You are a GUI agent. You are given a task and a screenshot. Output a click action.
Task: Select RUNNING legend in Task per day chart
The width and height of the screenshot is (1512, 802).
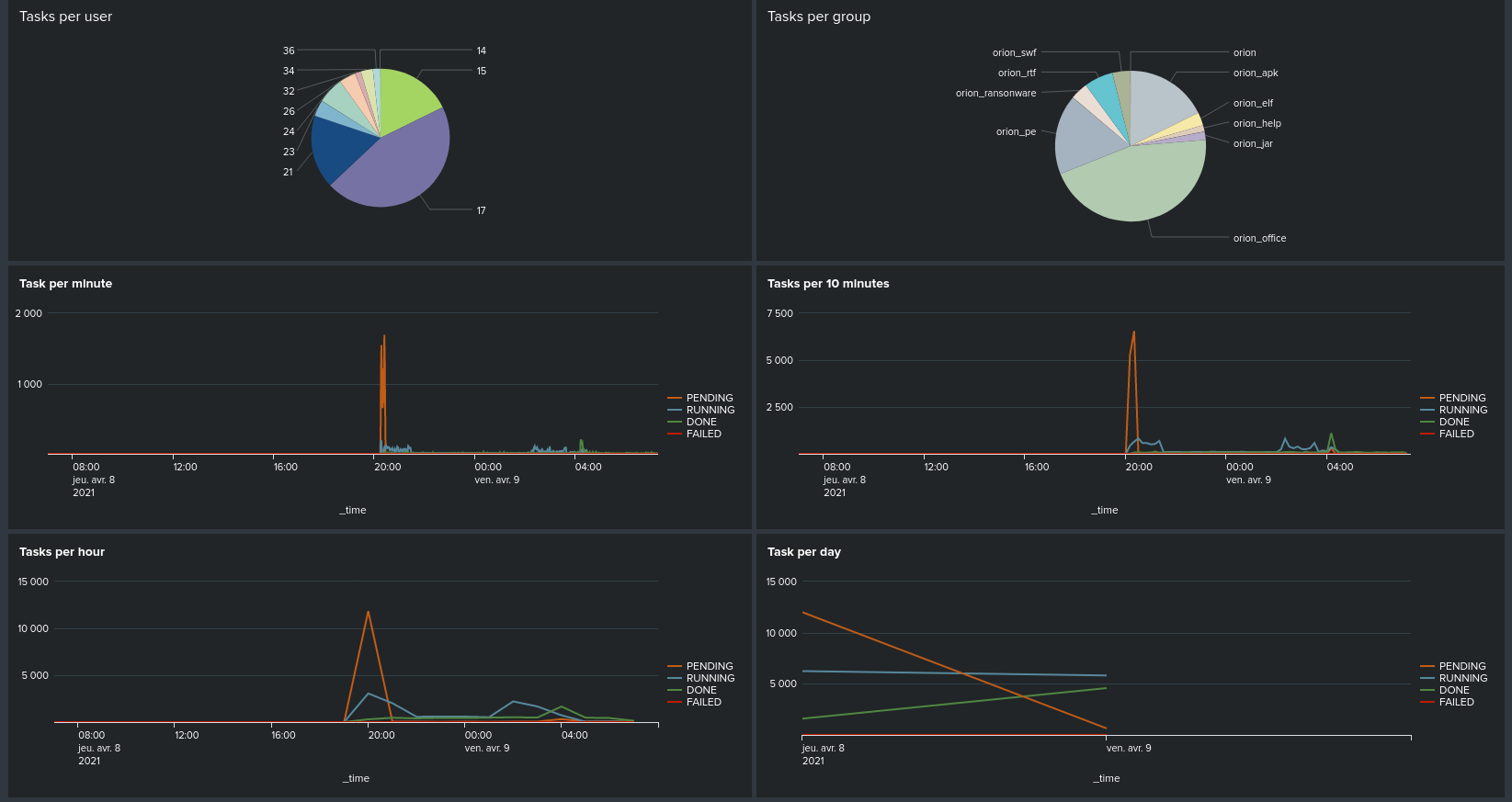[1453, 678]
